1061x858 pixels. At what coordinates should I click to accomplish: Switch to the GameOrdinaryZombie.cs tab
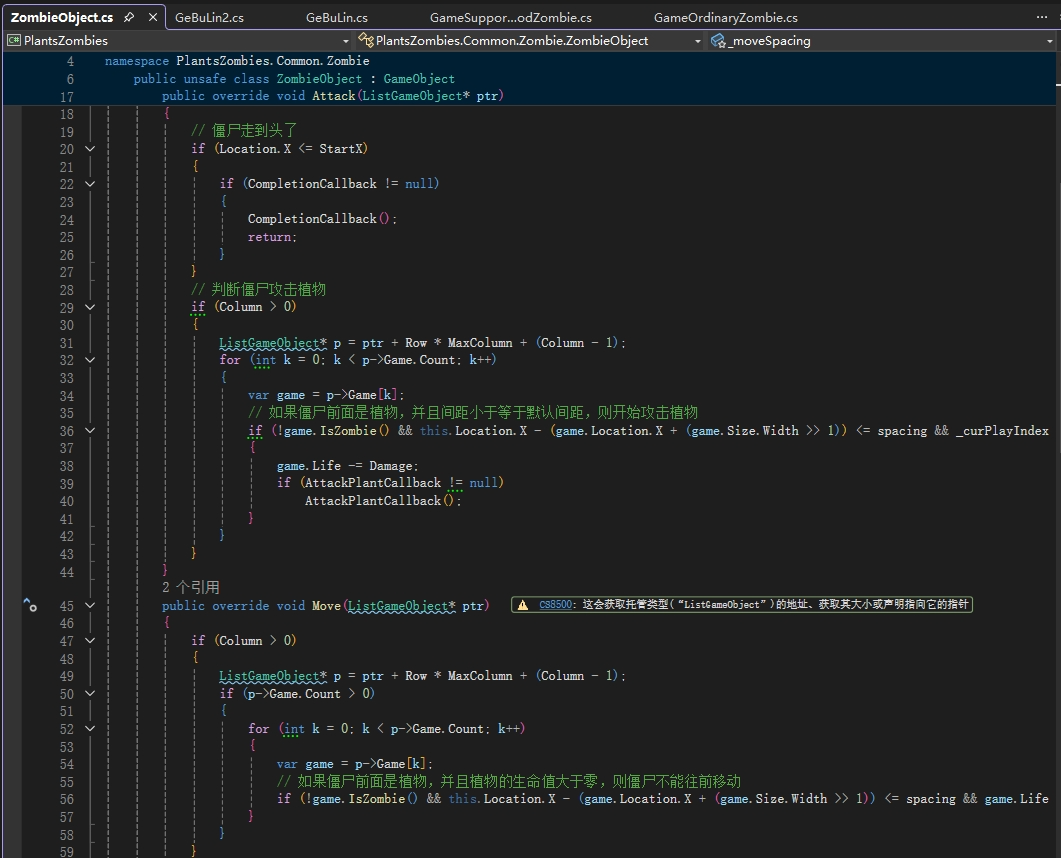coord(725,18)
